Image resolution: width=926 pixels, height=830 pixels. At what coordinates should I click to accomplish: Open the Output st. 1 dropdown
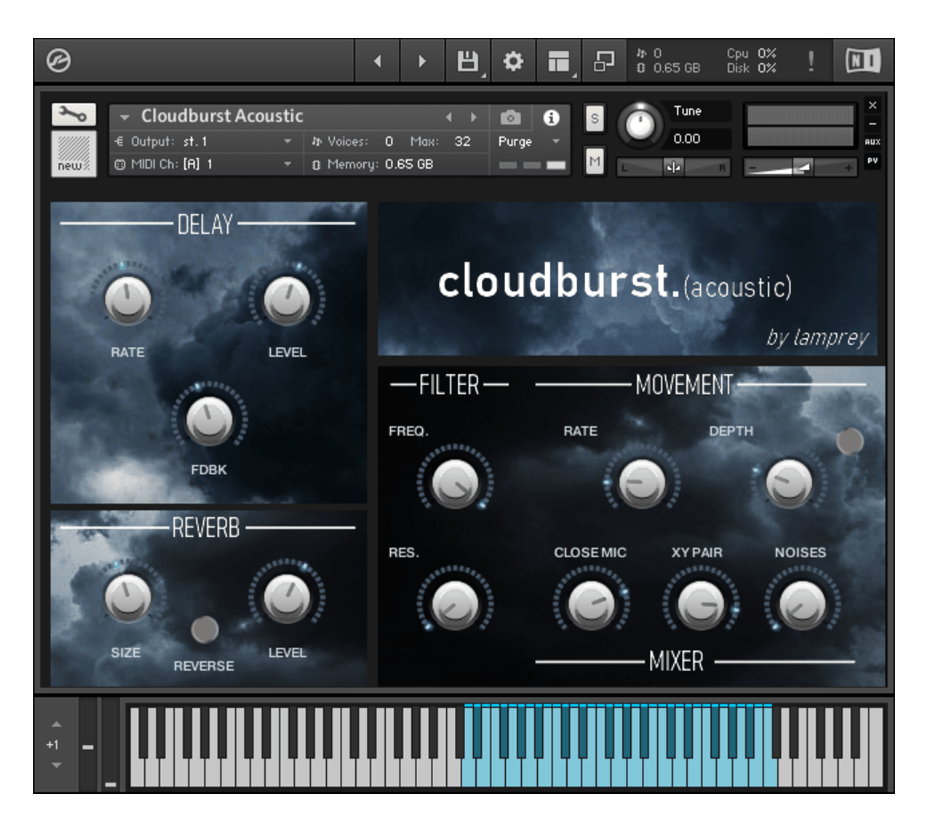coord(204,142)
